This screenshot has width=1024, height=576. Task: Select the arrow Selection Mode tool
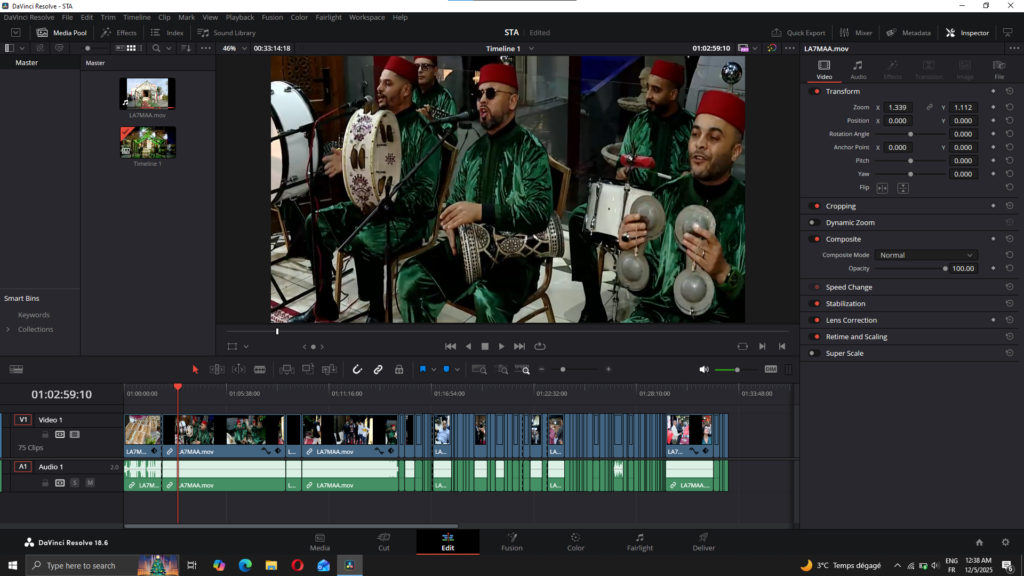pos(195,370)
